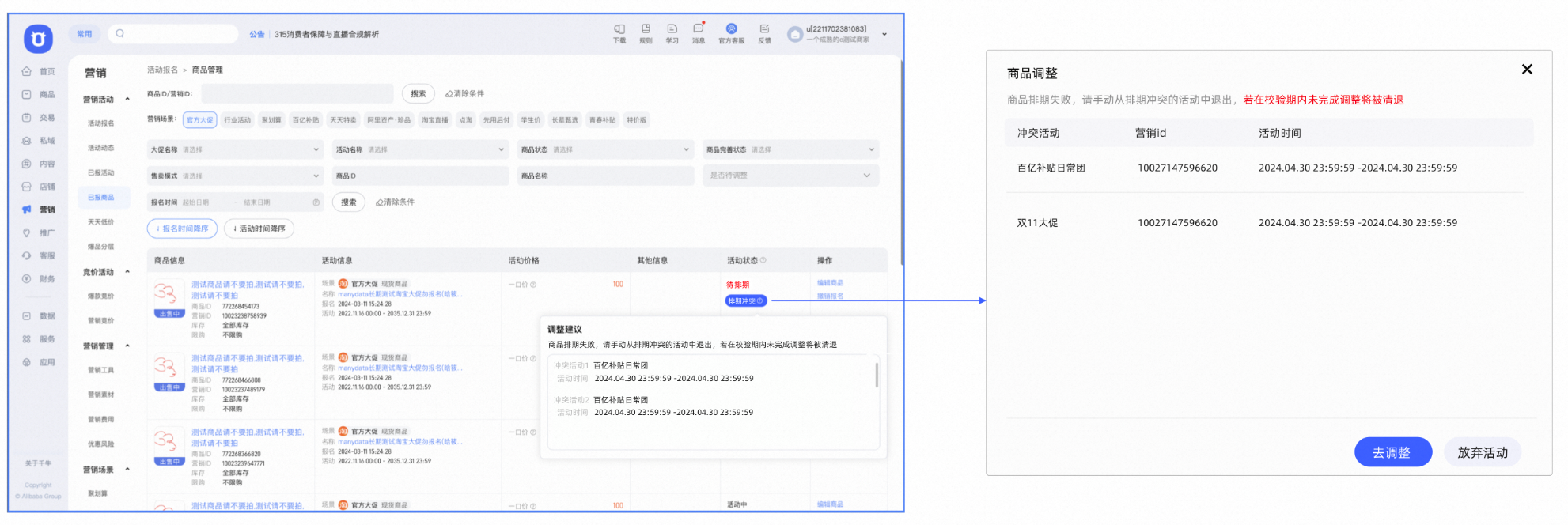The height and width of the screenshot is (525, 1568).
Task: Select 特价版 marketing scene chip
Action: 636,120
